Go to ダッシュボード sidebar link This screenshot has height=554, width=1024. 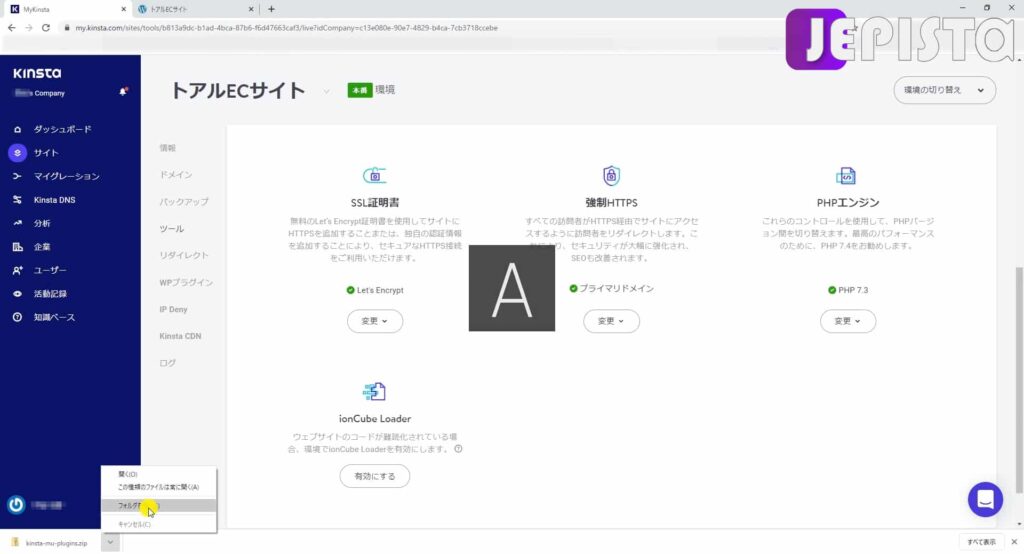(x=63, y=129)
